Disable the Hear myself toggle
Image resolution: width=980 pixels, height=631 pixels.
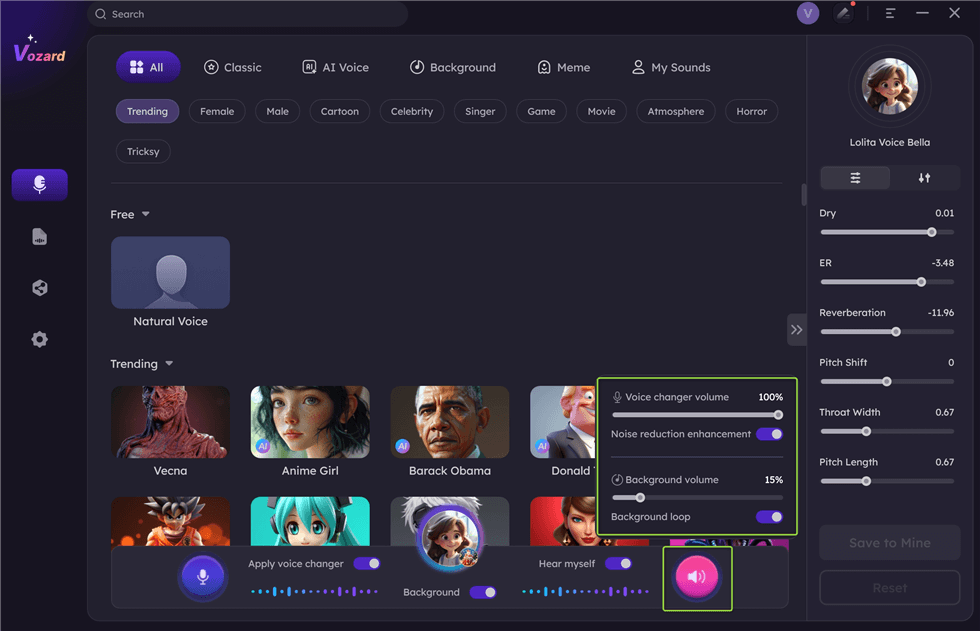pyautogui.click(x=618, y=564)
